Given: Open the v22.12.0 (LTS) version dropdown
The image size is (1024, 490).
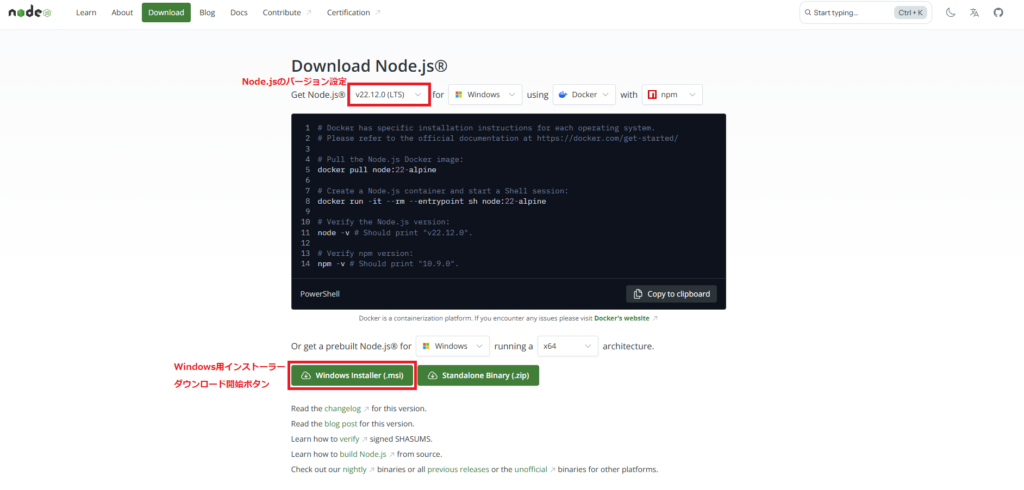Looking at the screenshot, I should point(389,95).
